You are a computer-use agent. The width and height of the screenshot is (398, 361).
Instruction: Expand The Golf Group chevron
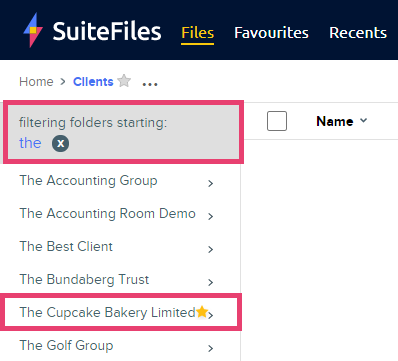click(x=210, y=348)
